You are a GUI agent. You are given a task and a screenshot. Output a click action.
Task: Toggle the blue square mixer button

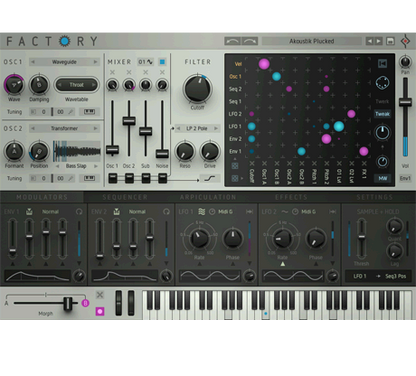pos(162,62)
